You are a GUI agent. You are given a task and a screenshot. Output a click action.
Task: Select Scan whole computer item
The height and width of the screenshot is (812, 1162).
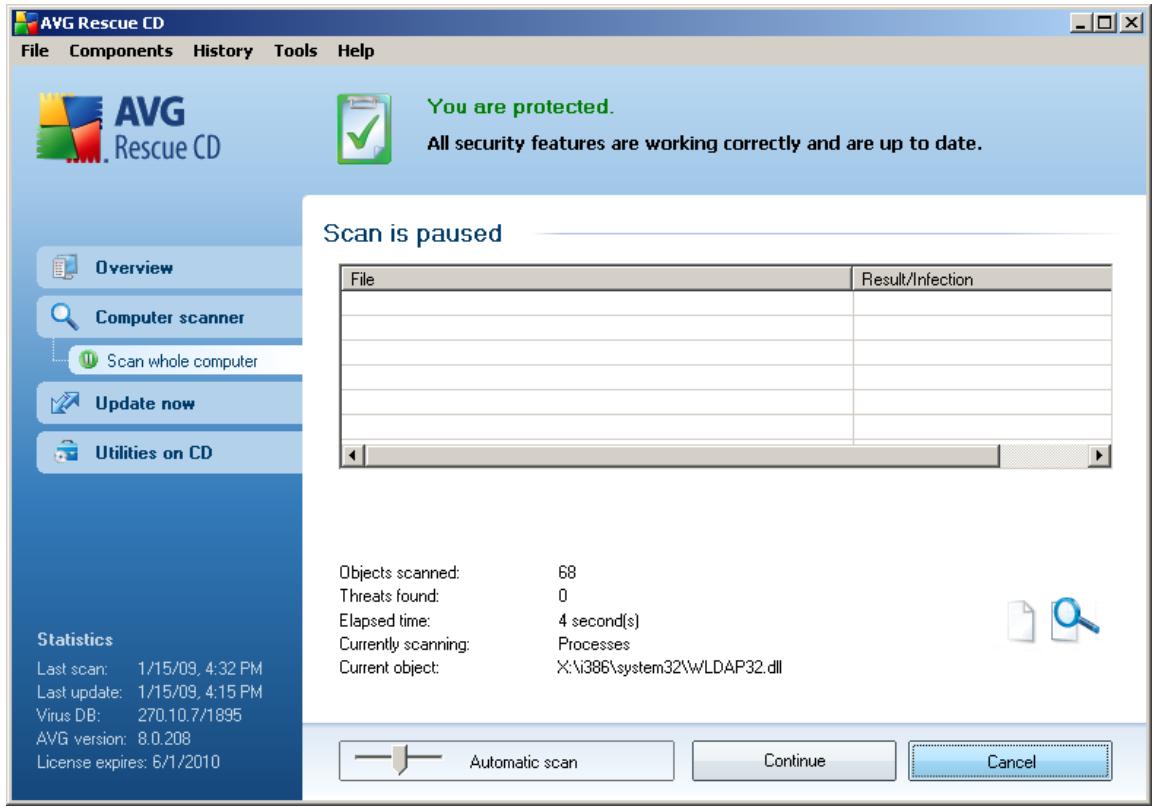coord(185,361)
